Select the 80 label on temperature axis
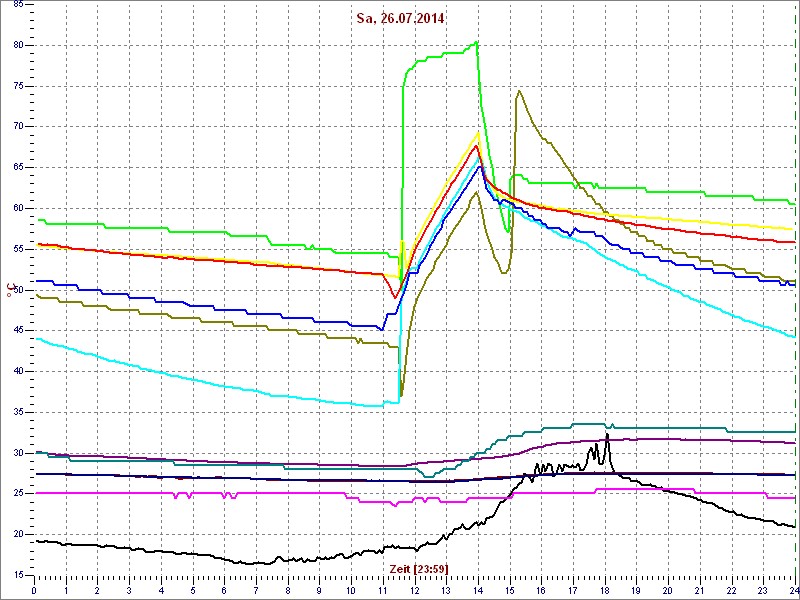Screen dimensions: 800x600 click(x=16, y=45)
